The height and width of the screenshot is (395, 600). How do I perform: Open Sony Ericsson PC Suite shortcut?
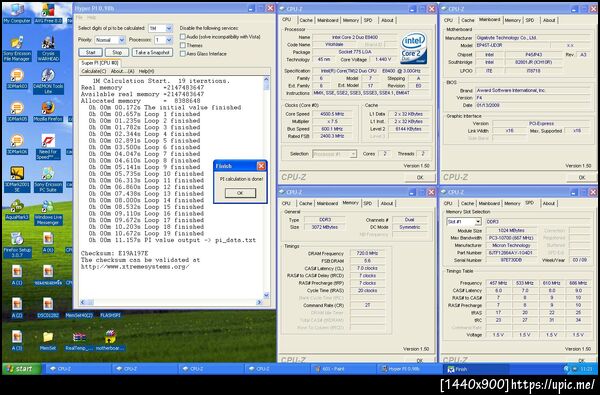[x=48, y=179]
